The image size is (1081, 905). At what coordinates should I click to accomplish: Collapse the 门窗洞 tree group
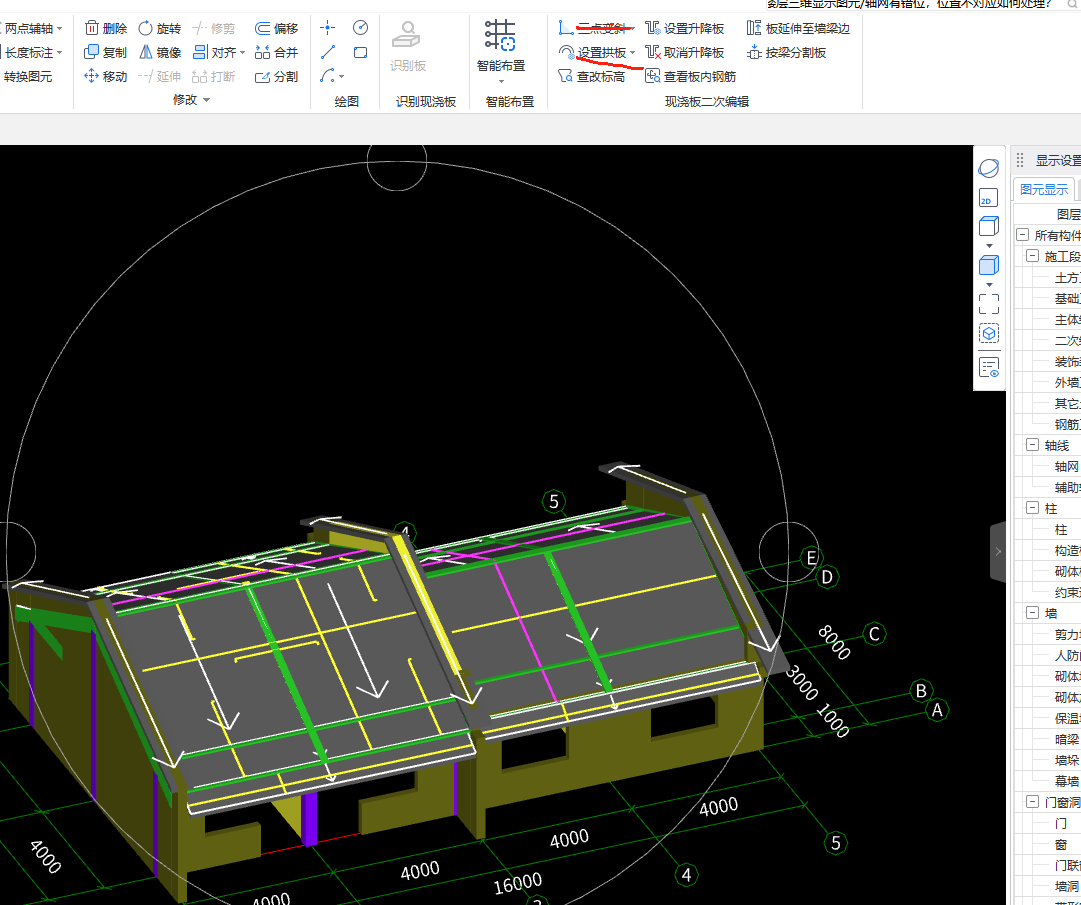(1032, 802)
